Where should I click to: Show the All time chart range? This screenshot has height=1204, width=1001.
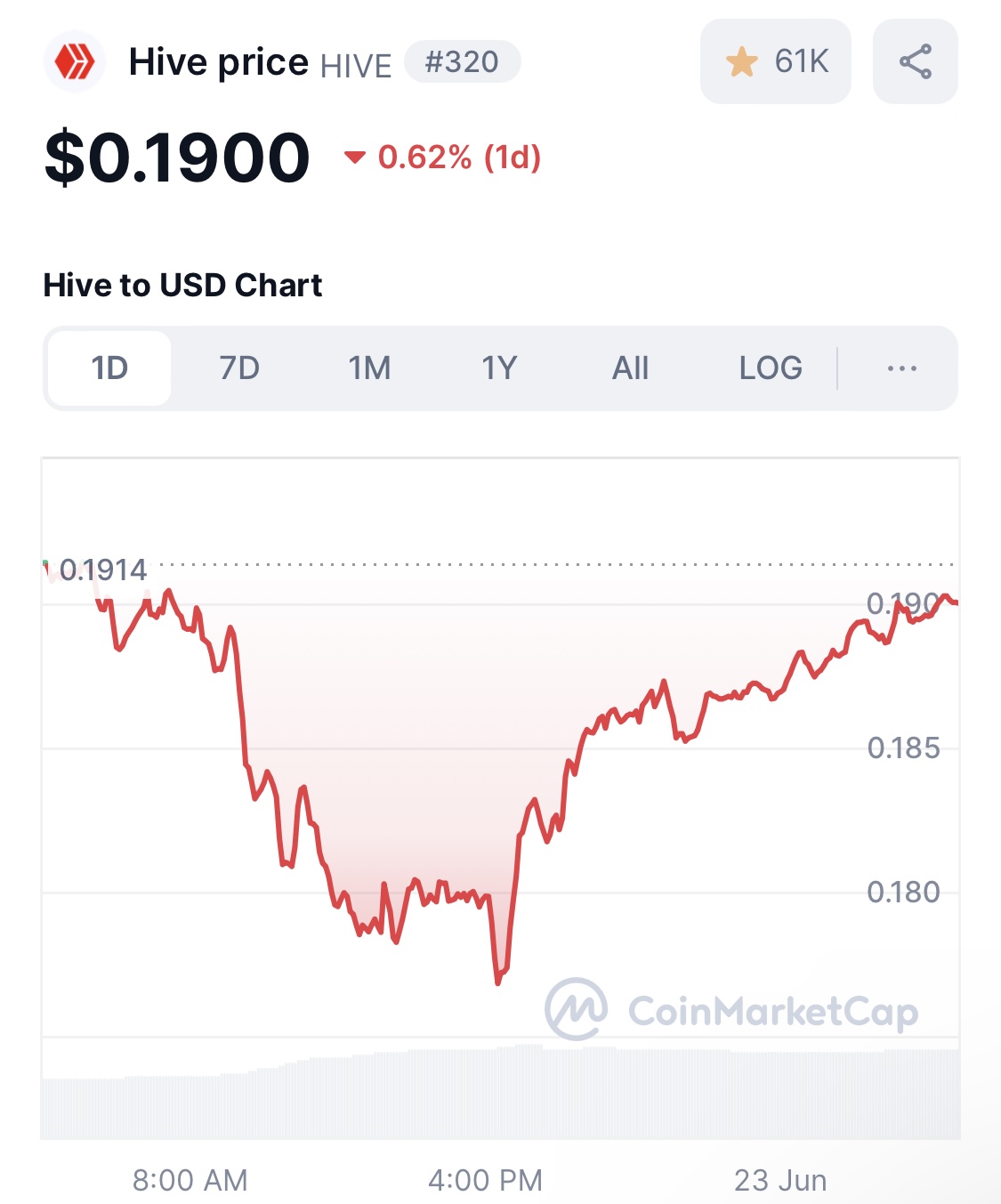click(x=630, y=368)
